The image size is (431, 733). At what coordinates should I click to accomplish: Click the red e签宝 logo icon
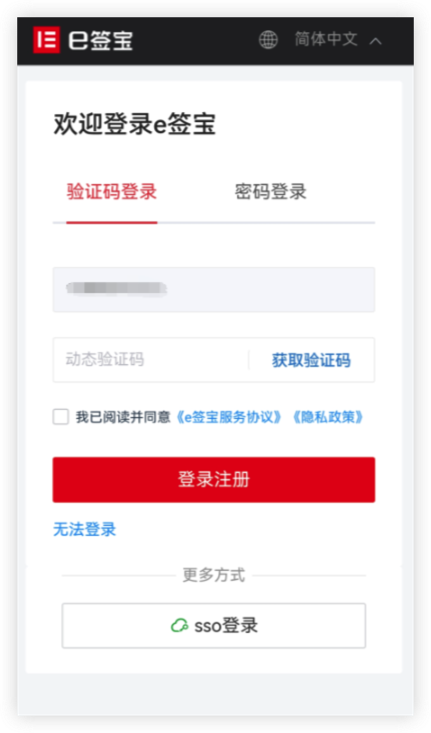(x=46, y=40)
